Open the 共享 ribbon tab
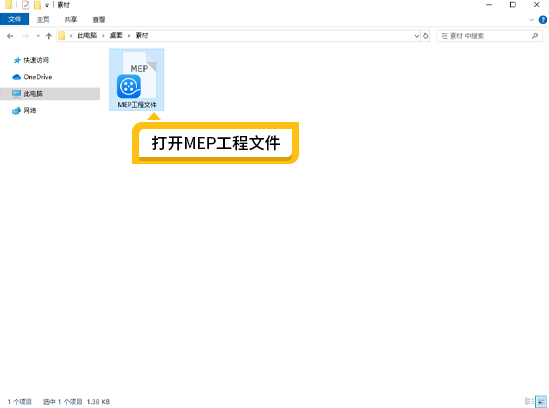 (x=71, y=20)
